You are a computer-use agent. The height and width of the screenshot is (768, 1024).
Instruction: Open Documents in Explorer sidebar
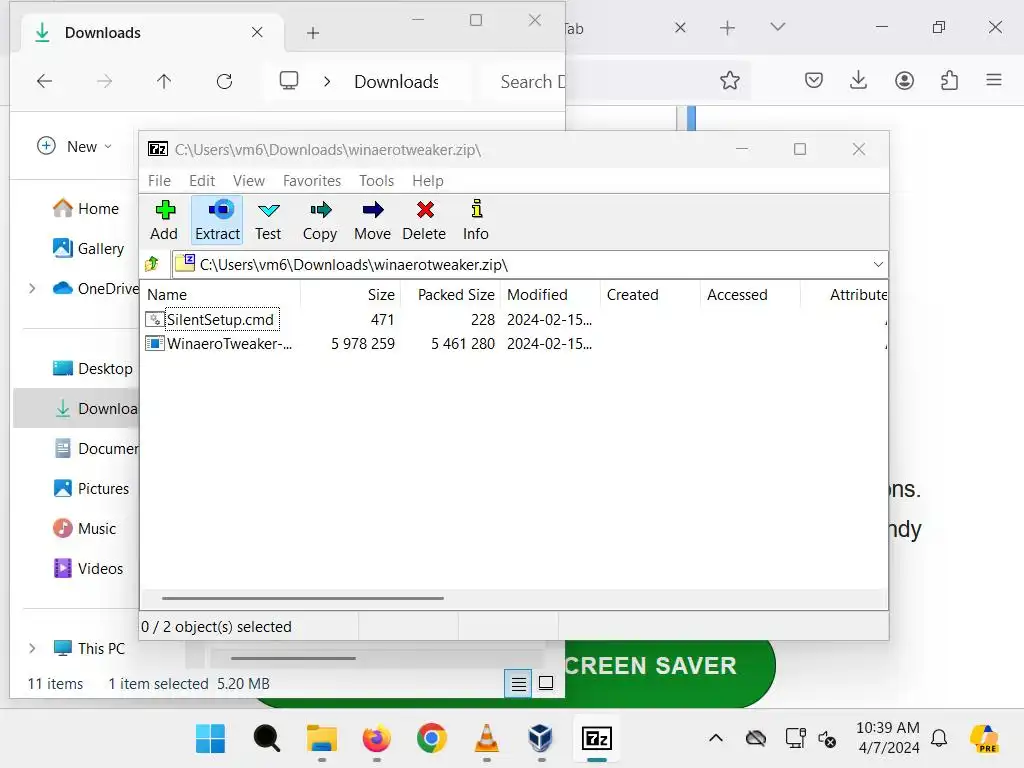click(x=95, y=449)
